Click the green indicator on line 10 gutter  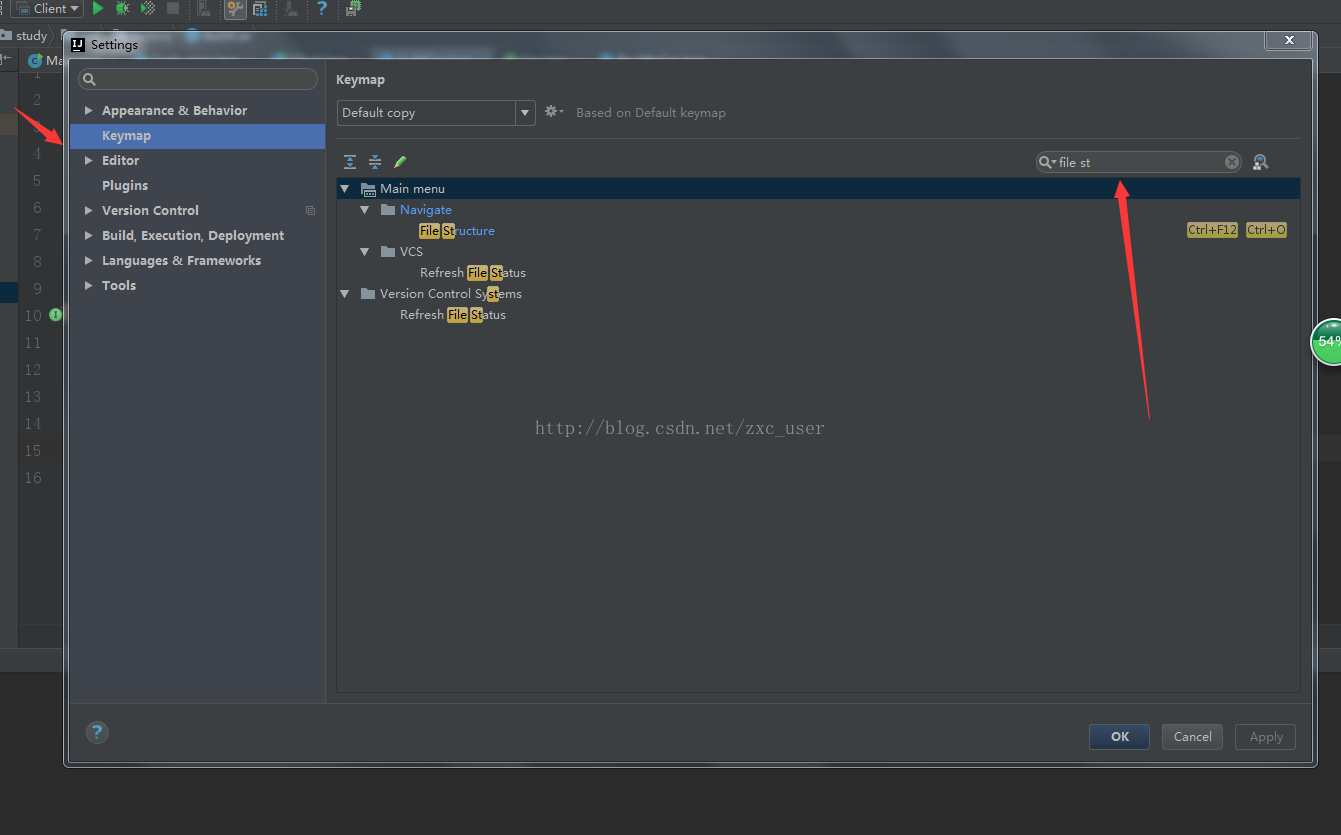(56, 315)
